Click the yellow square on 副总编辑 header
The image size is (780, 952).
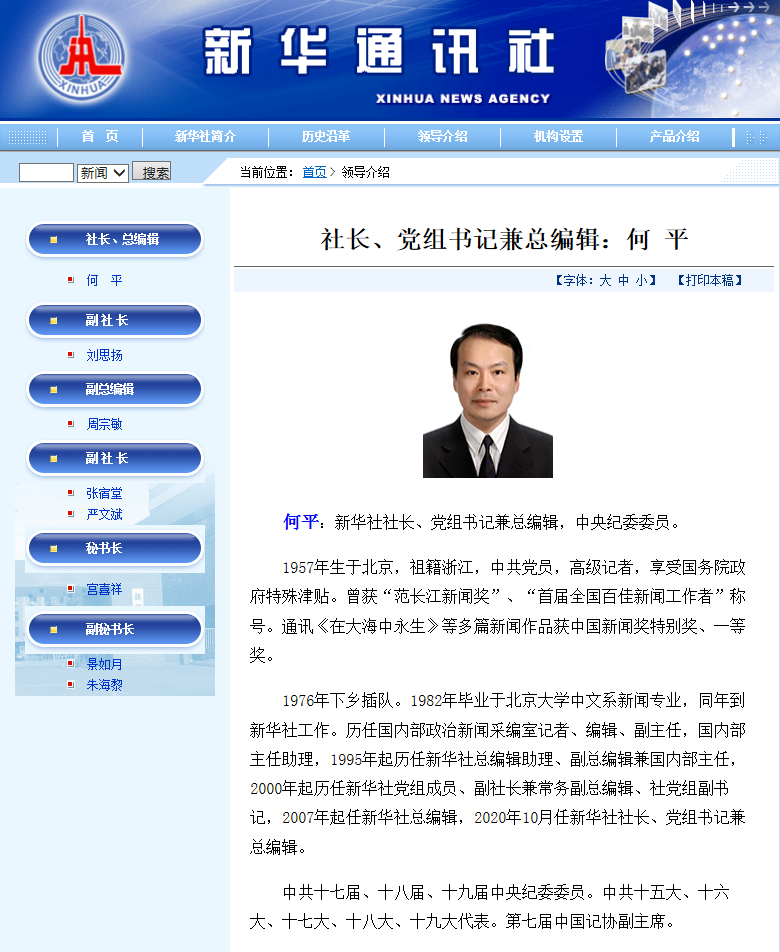[53, 389]
